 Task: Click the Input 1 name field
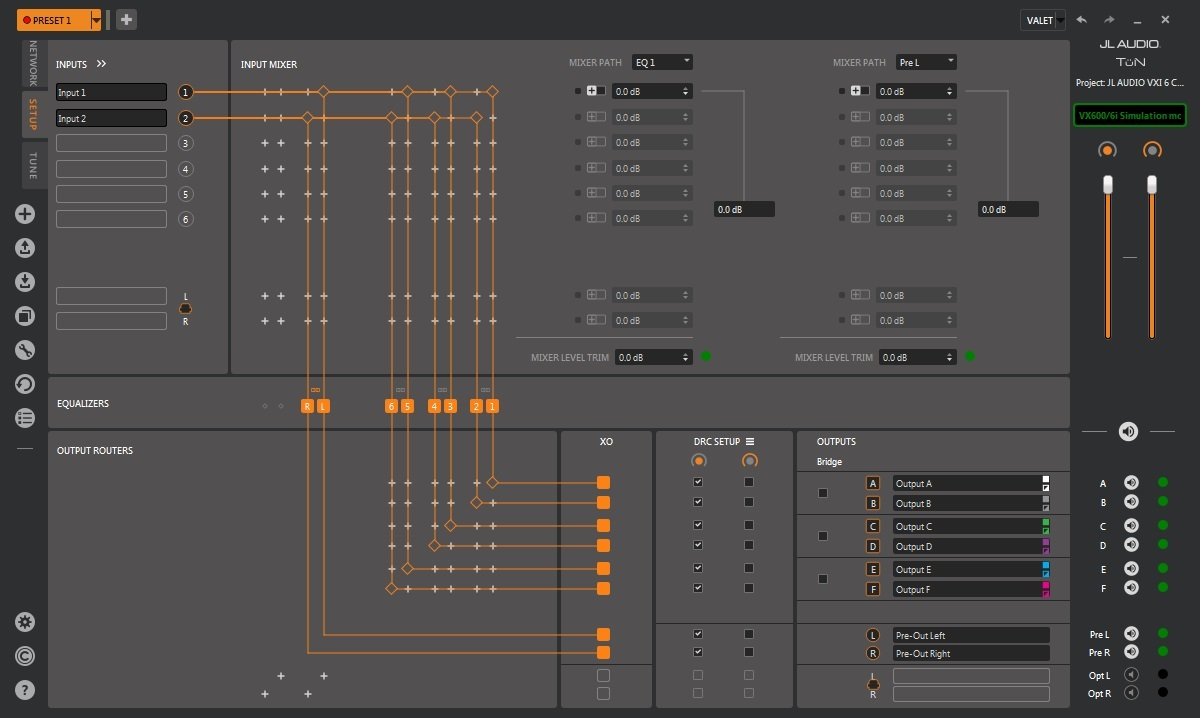pos(111,92)
